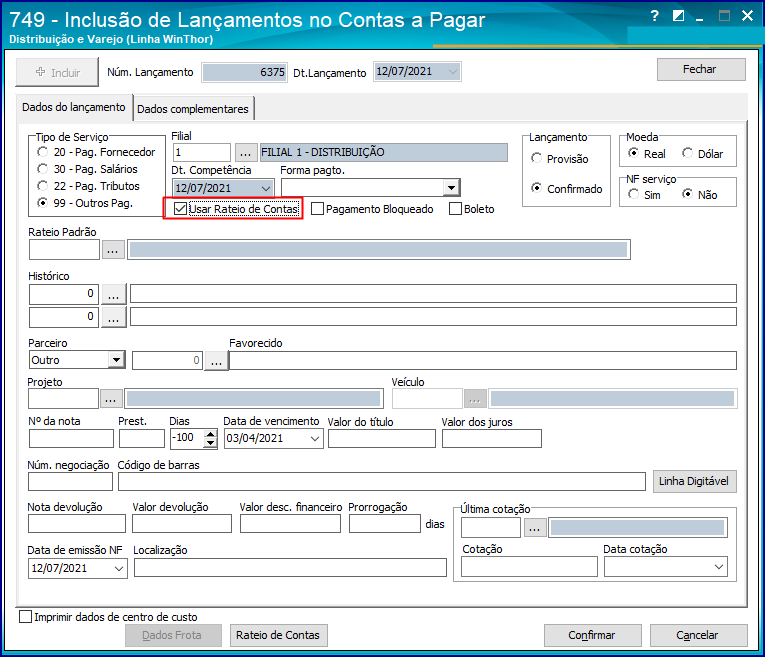
Task: Select 20 - Pag. Fornecedor service type
Action: click(x=96, y=152)
